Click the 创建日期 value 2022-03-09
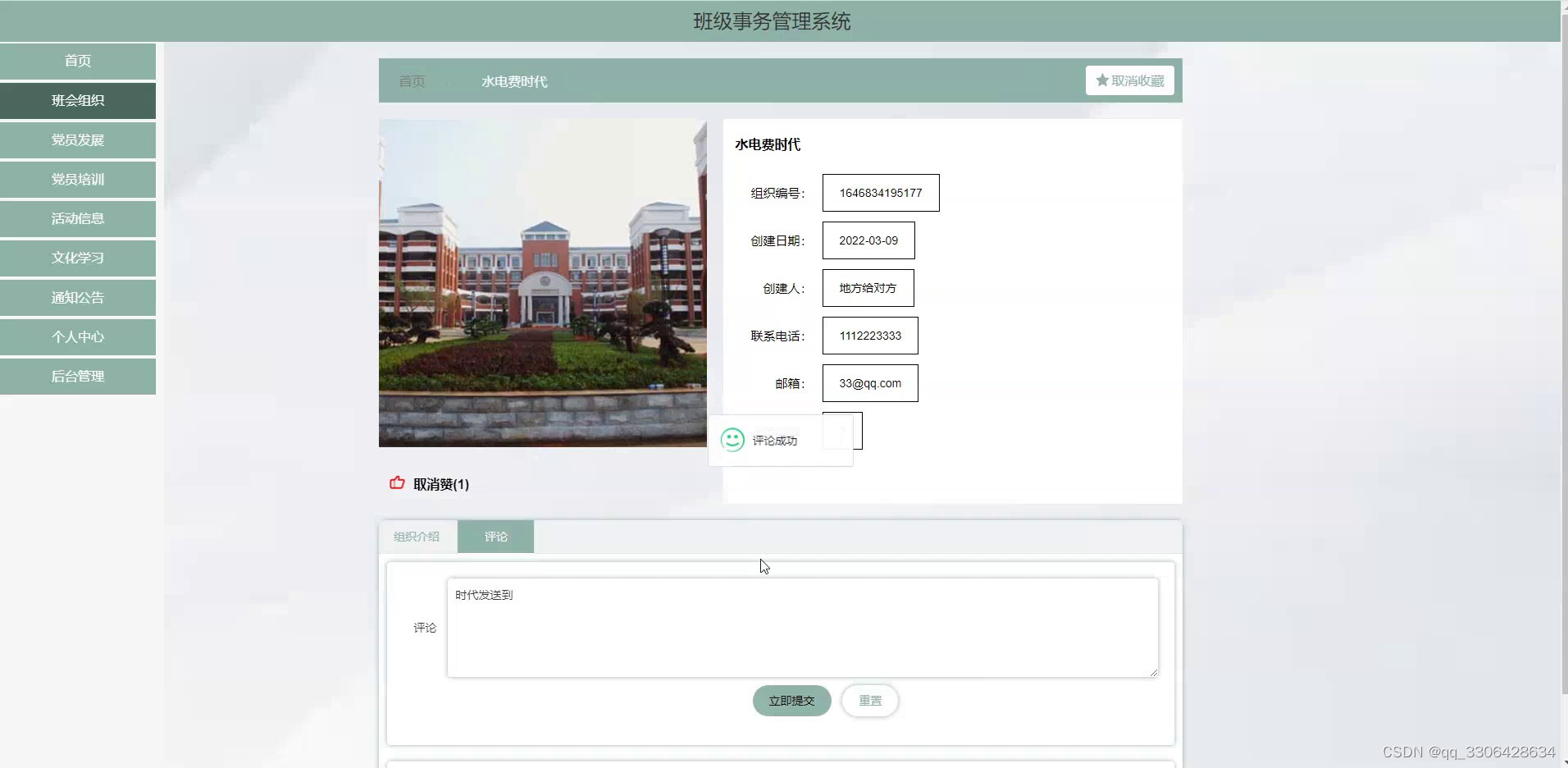This screenshot has width=1568, height=768. click(x=868, y=240)
